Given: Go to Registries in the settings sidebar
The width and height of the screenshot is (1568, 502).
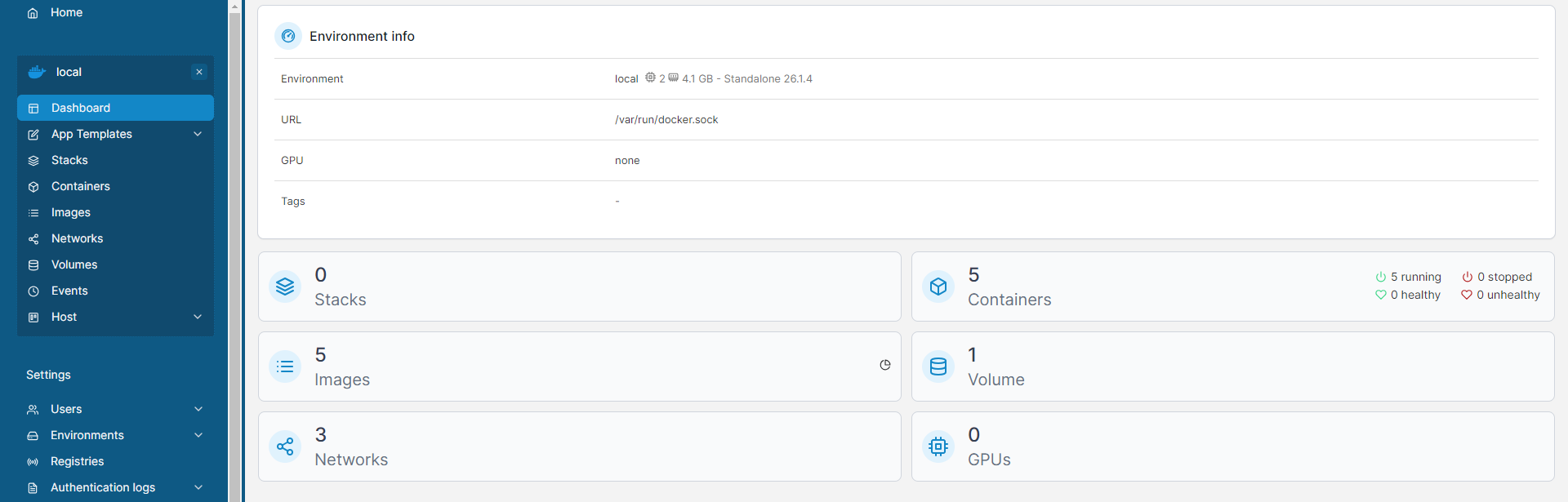Looking at the screenshot, I should click(x=77, y=461).
